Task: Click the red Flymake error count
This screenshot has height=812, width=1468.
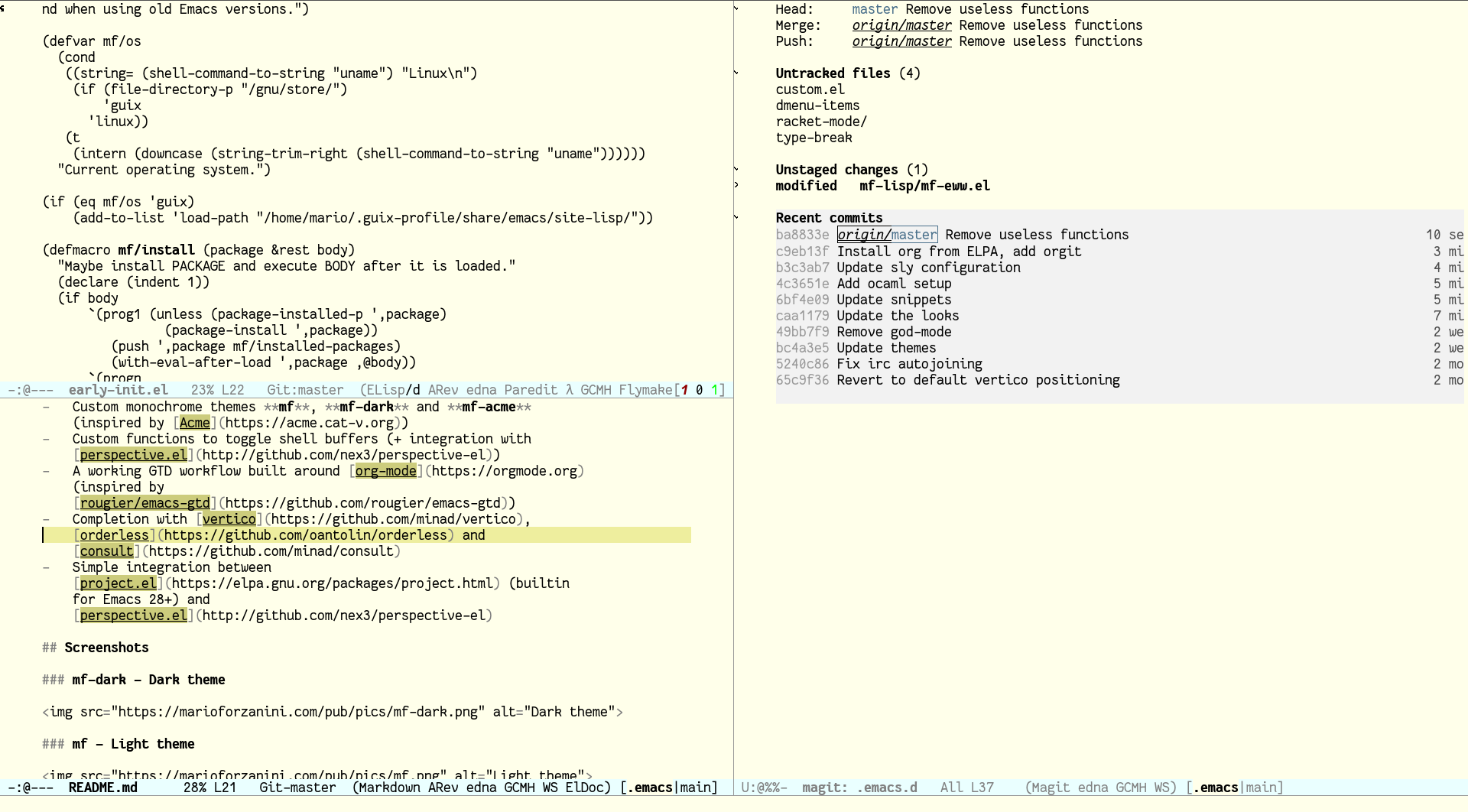Action: click(684, 390)
